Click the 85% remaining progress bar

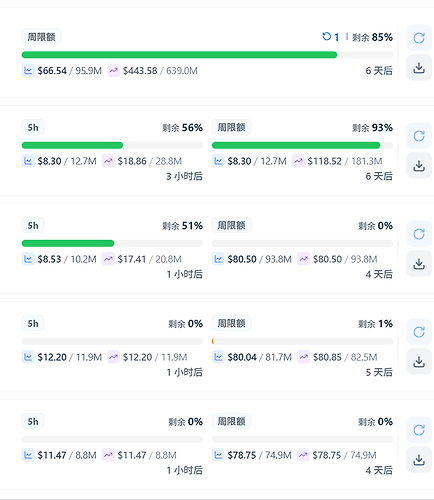(x=207, y=55)
